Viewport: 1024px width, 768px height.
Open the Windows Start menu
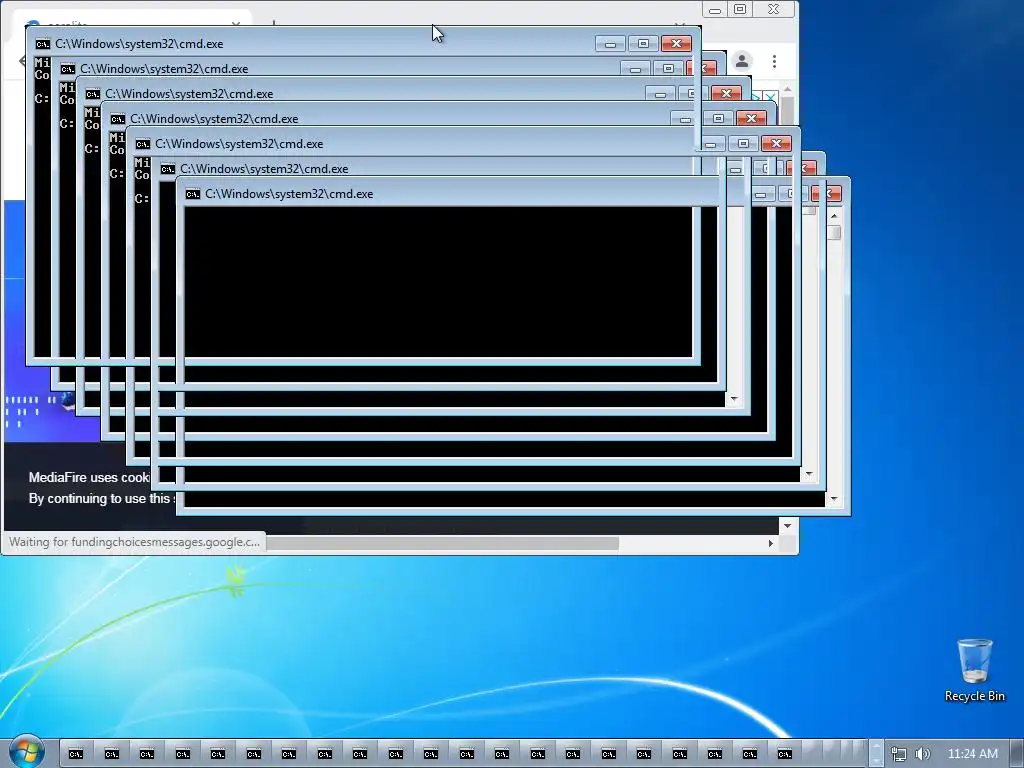click(x=26, y=752)
